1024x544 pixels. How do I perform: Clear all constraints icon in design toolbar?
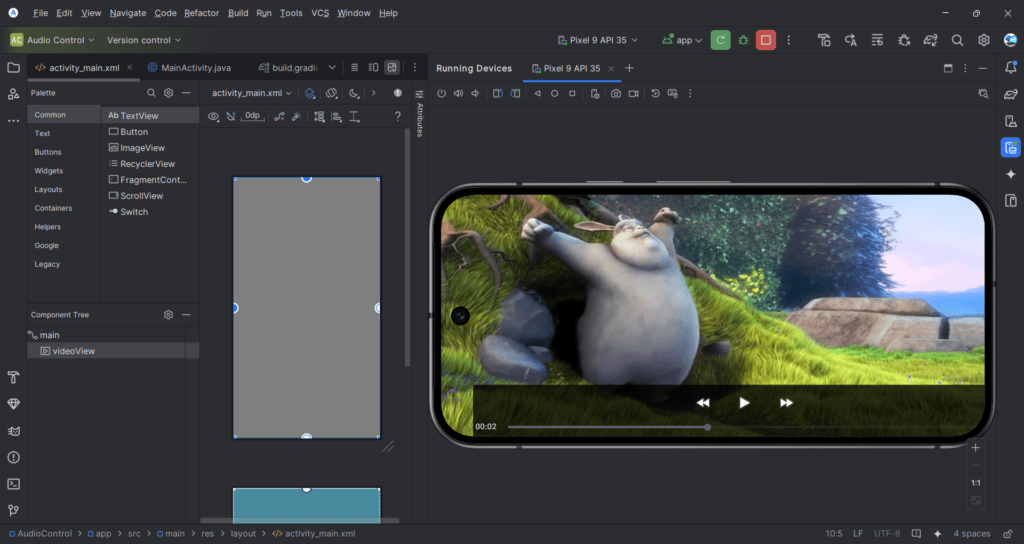tap(280, 116)
